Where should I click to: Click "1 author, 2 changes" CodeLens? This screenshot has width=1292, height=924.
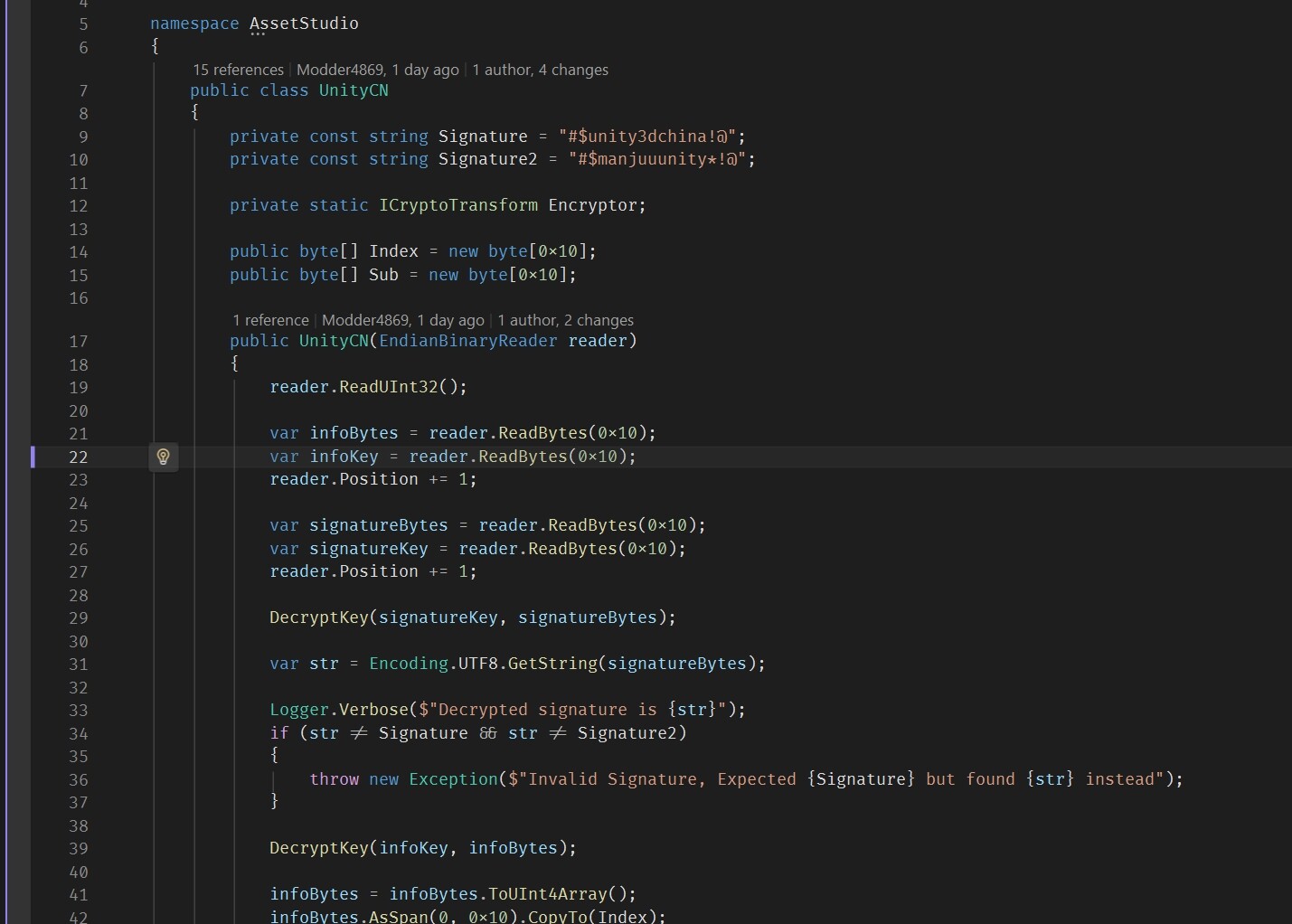pos(565,320)
